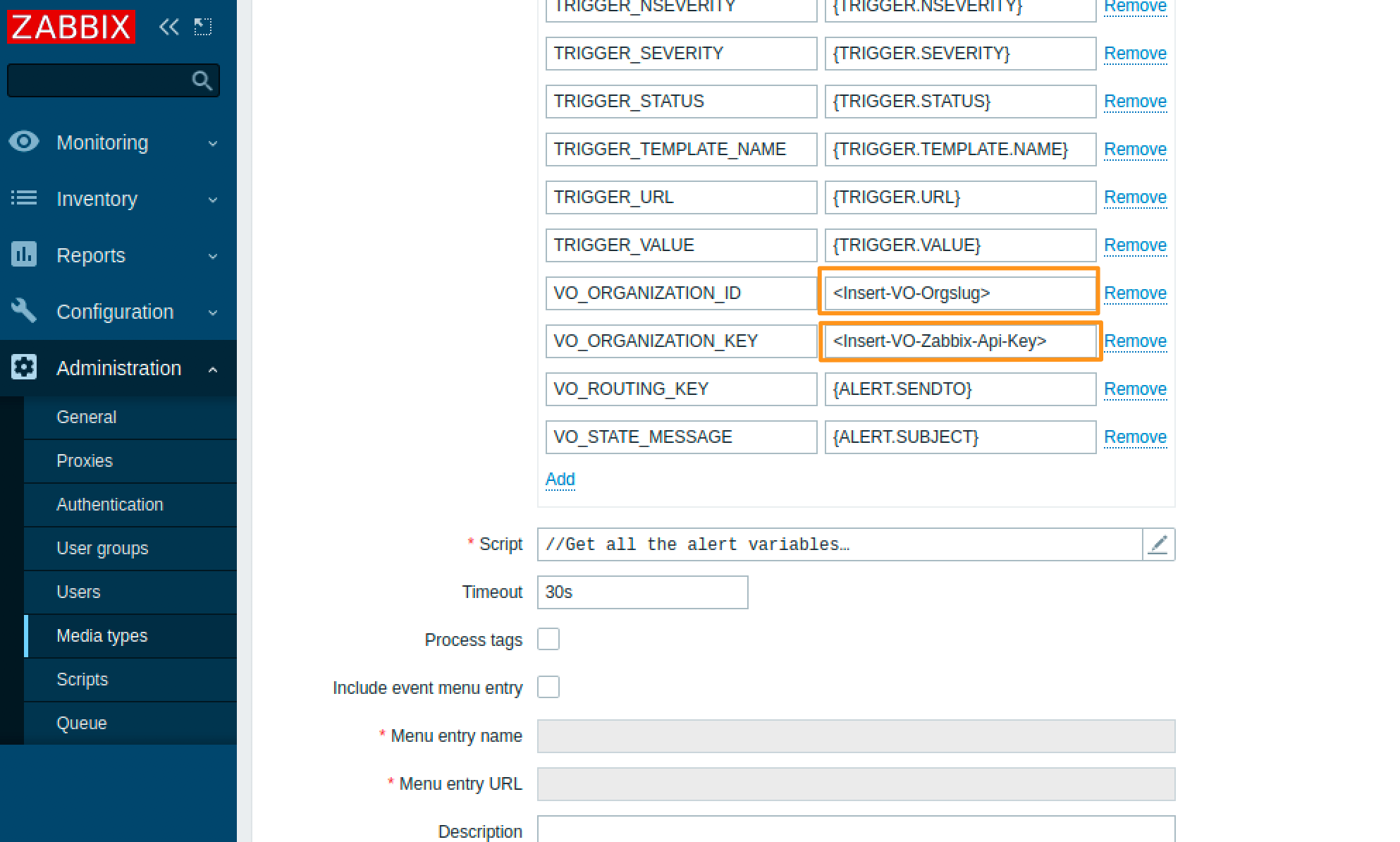Enable the Process tags checkbox
The width and height of the screenshot is (1400, 842).
point(548,639)
